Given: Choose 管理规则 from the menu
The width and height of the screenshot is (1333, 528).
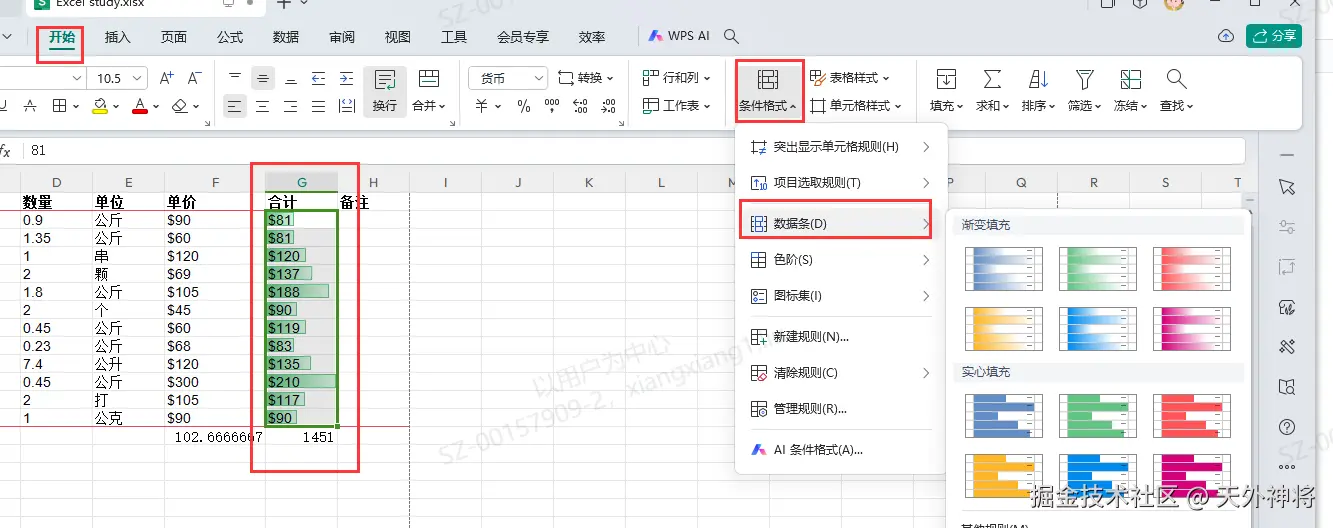Looking at the screenshot, I should 840,409.
